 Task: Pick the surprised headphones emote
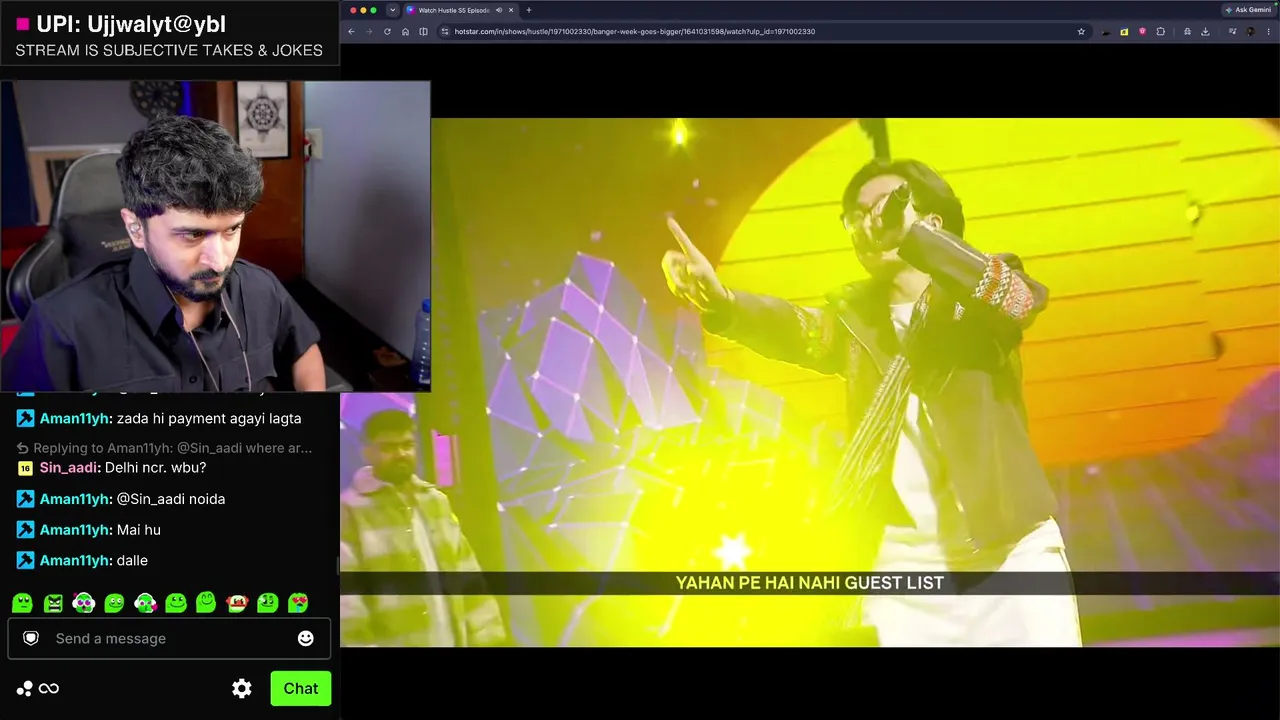84,603
